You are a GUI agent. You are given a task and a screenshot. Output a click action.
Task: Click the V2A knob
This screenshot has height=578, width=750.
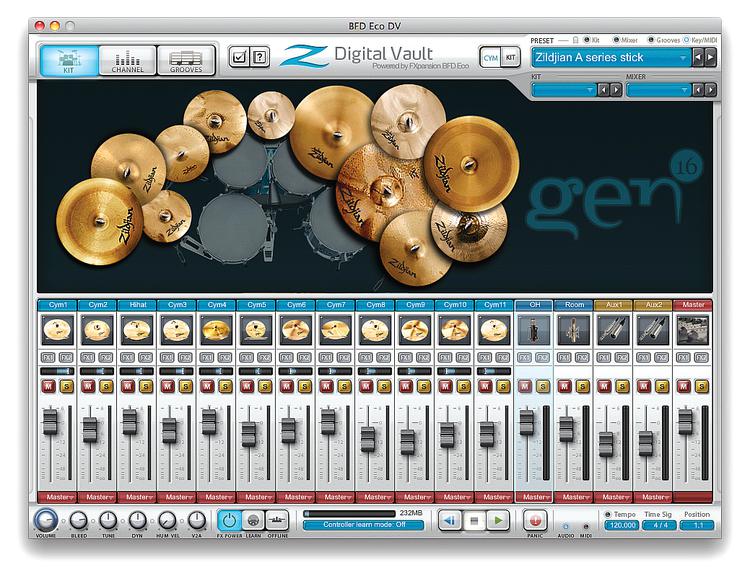pos(197,520)
